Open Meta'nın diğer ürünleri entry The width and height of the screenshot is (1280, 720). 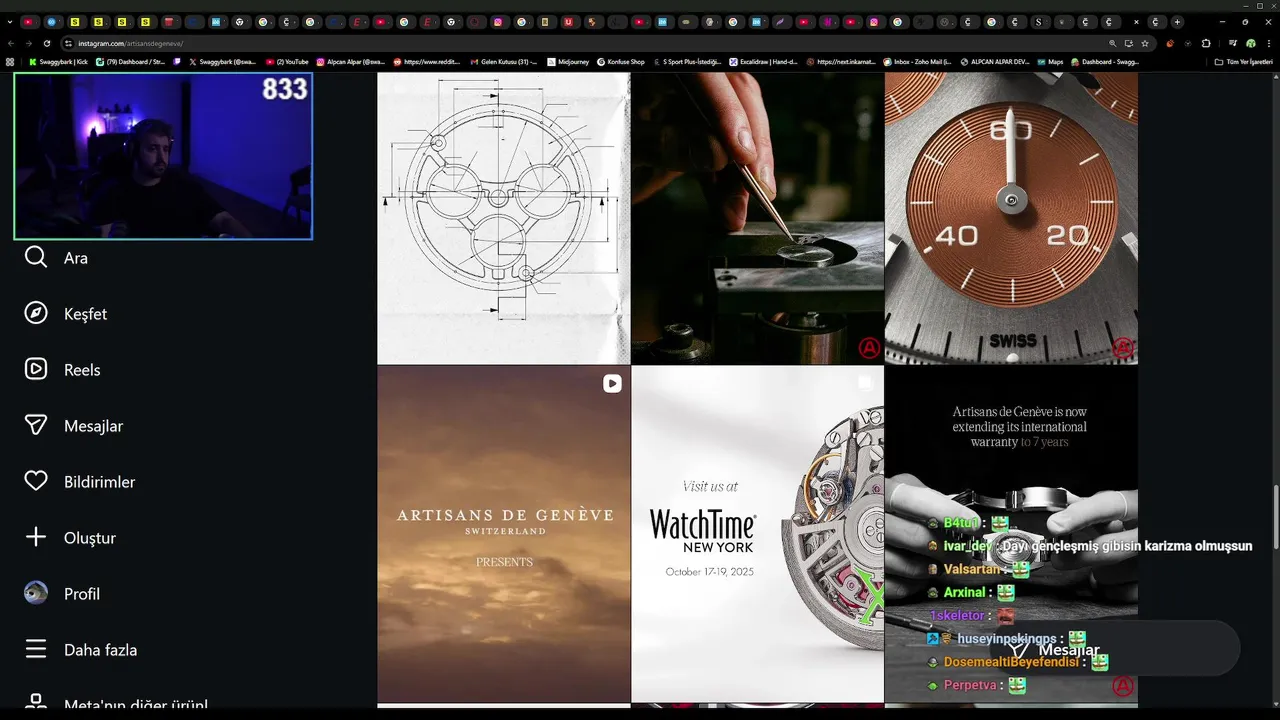(x=116, y=704)
